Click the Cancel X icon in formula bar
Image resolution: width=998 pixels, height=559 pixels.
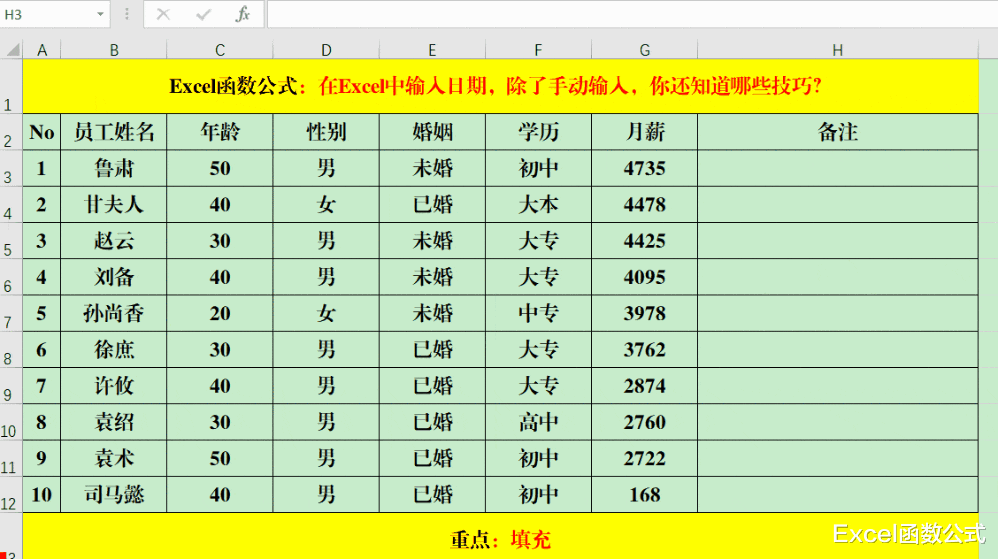pos(164,14)
